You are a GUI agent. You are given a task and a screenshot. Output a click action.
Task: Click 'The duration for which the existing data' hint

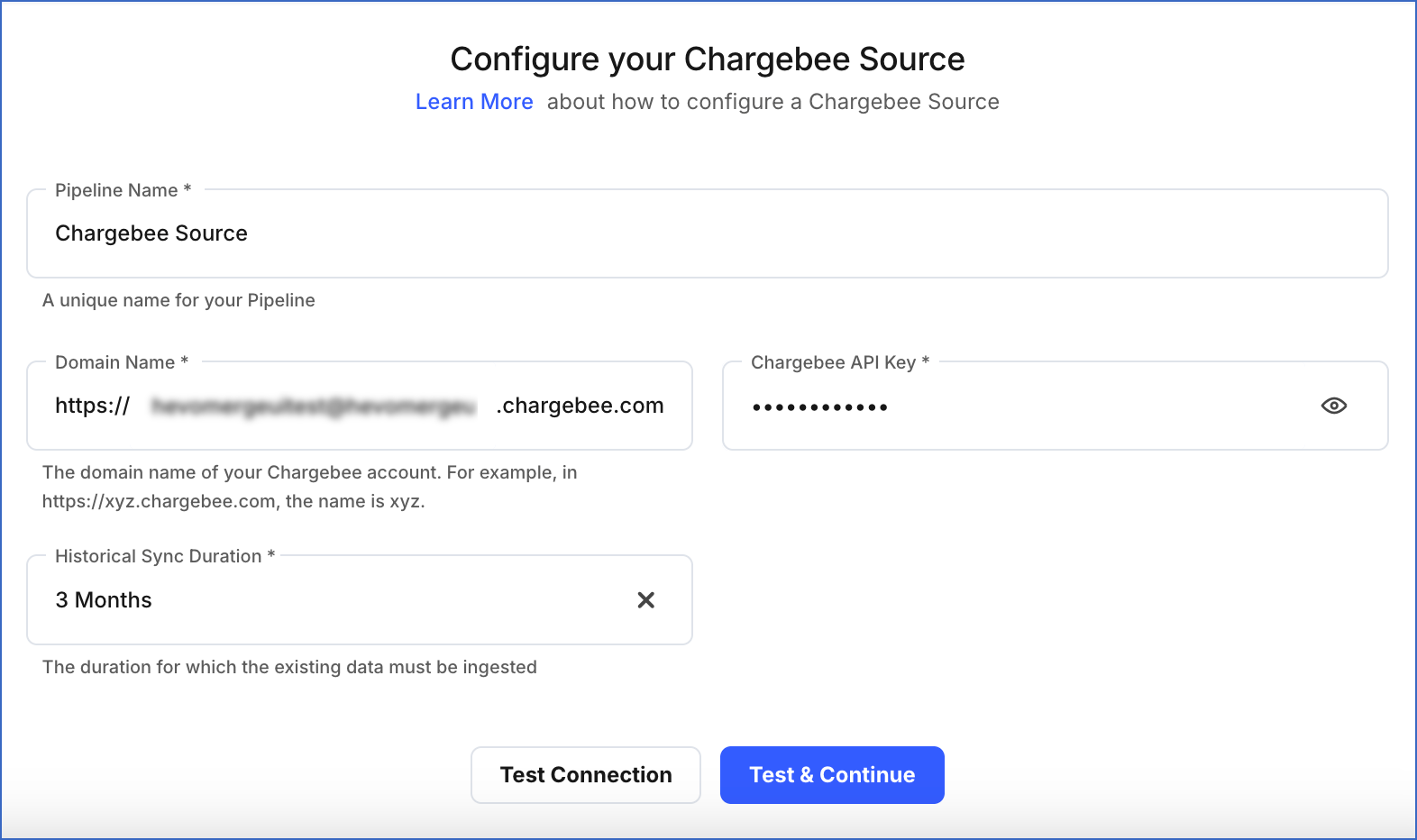click(x=289, y=667)
